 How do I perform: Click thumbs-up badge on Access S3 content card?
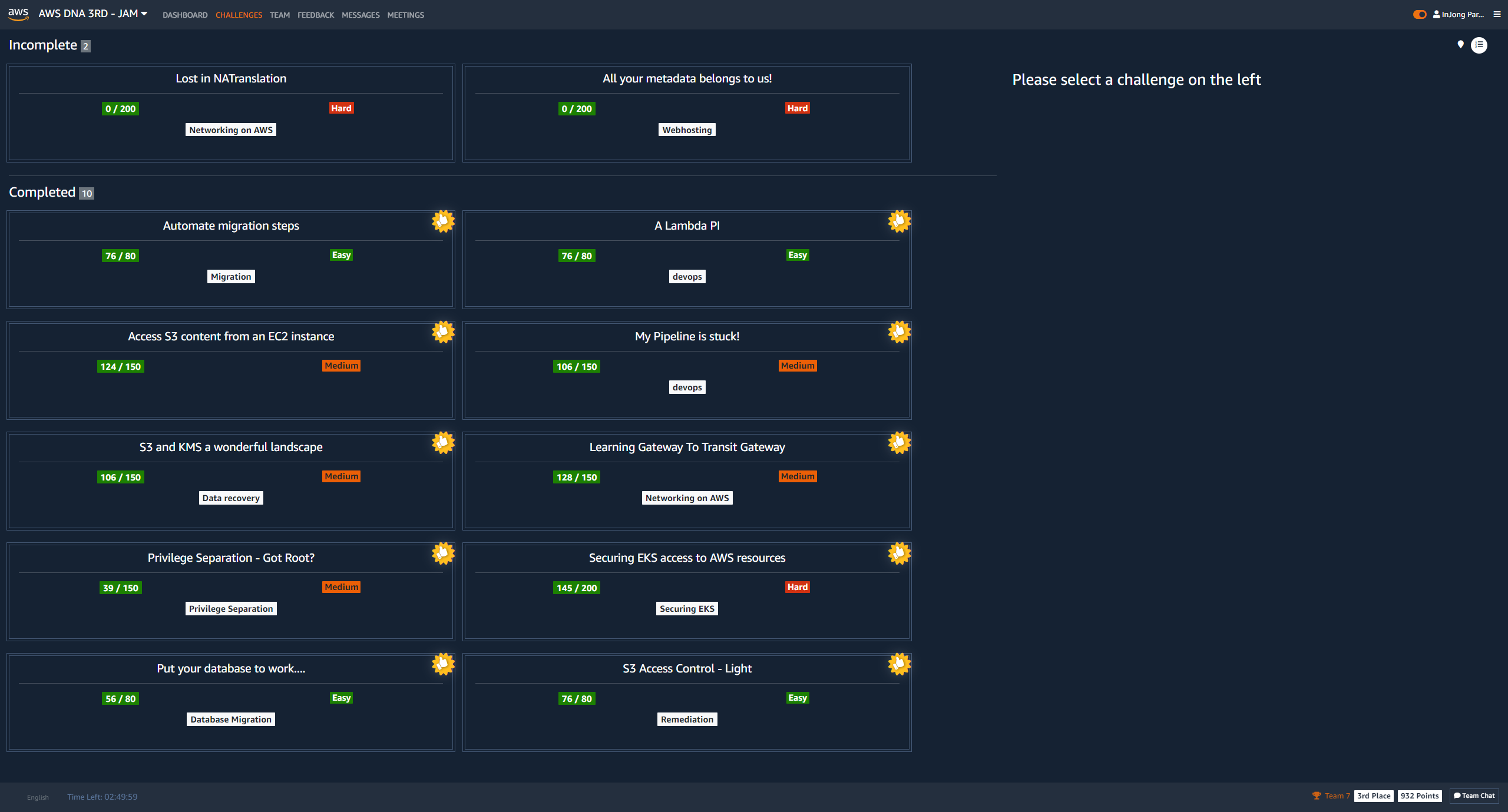(x=443, y=332)
